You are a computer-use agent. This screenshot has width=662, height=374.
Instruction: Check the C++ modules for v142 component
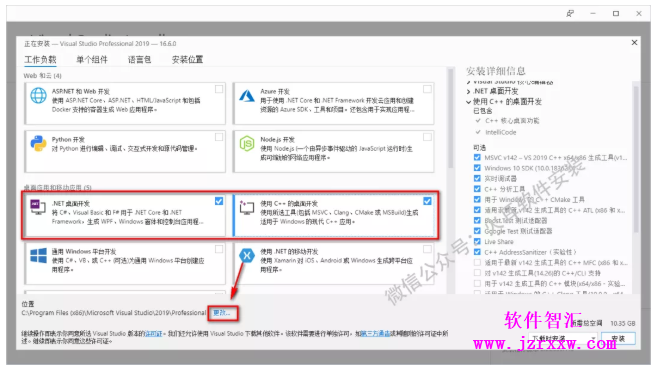click(477, 284)
